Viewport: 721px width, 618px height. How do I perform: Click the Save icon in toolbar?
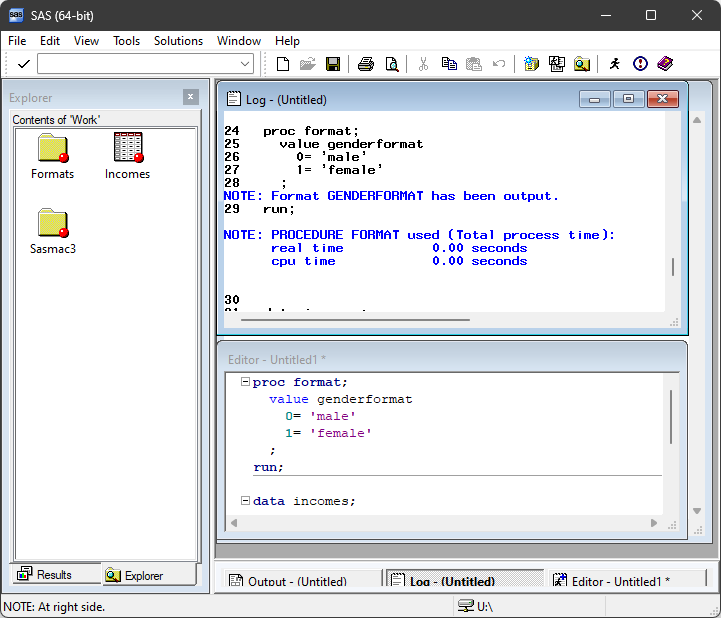point(333,64)
